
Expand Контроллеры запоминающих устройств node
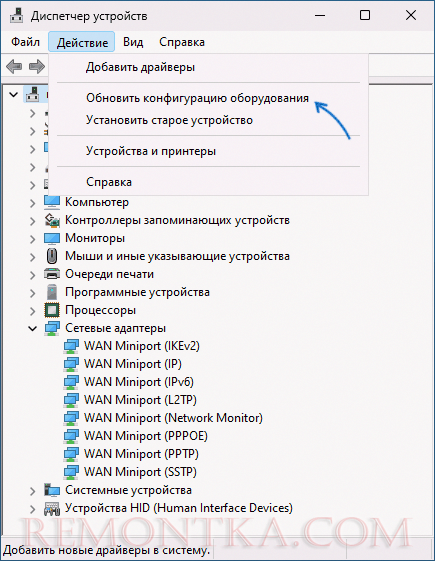(x=33, y=221)
